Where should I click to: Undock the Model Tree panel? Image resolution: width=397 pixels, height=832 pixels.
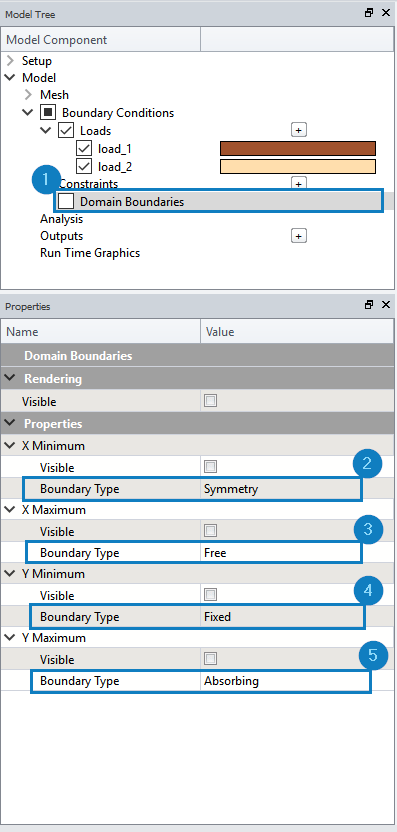[369, 13]
